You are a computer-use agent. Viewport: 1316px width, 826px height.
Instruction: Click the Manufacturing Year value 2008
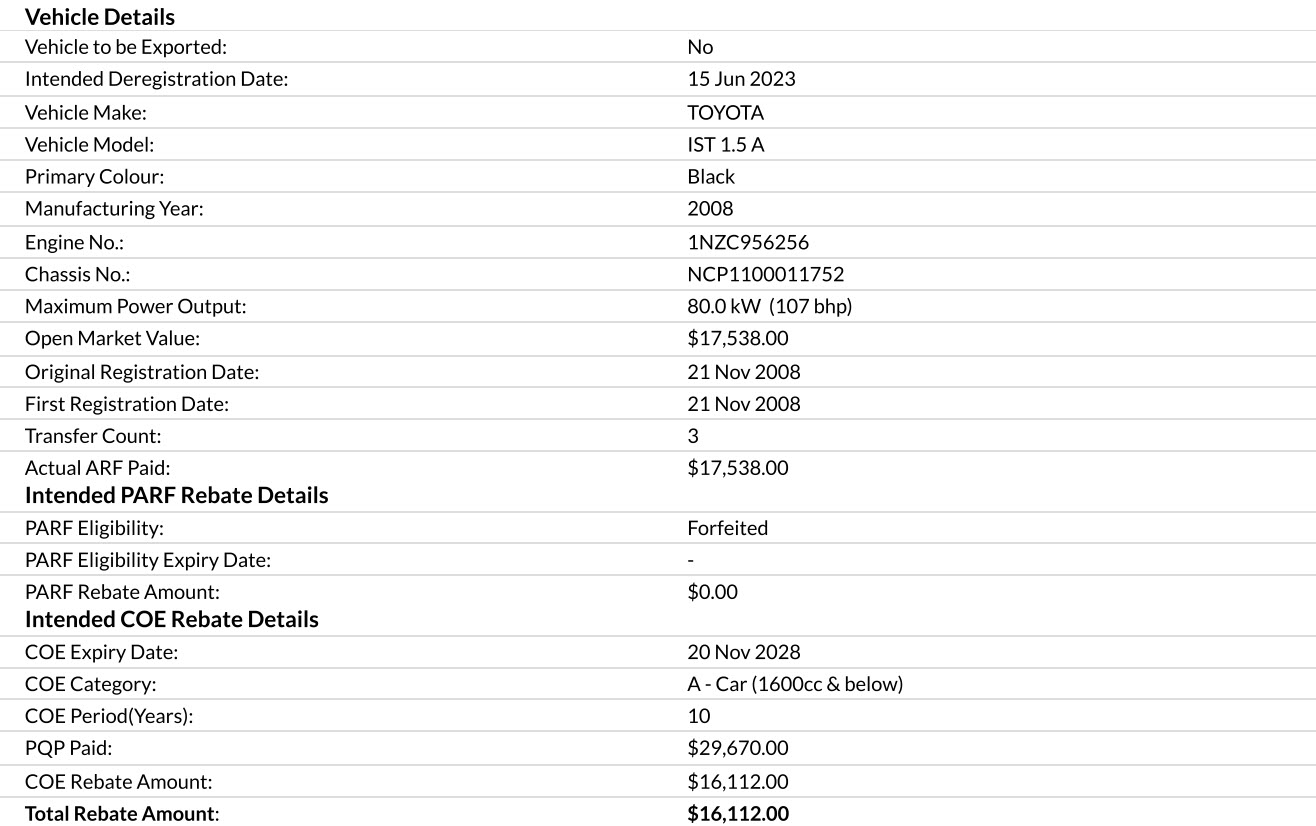pos(710,208)
